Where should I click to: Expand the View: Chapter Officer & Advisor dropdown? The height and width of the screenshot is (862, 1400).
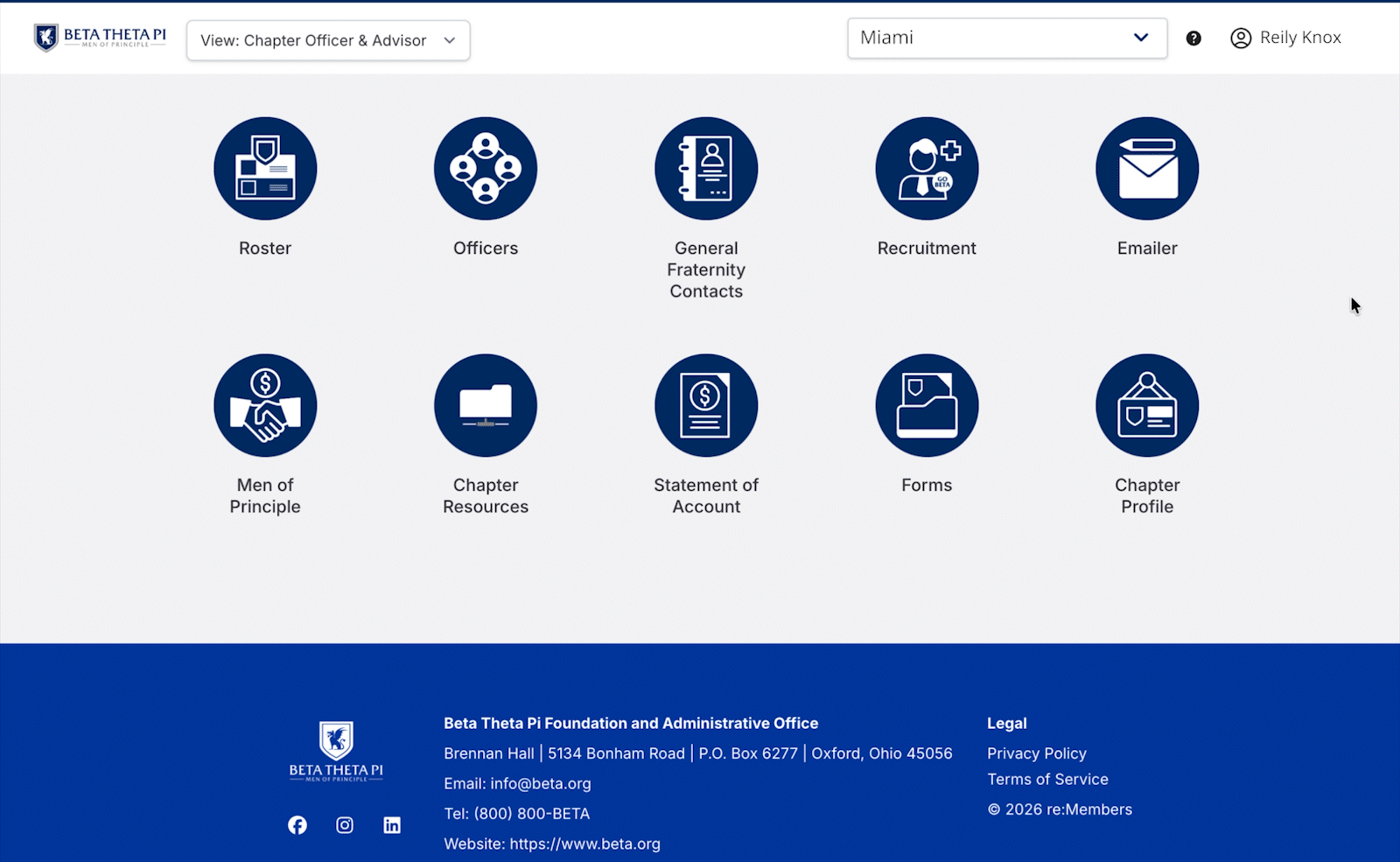coord(328,40)
